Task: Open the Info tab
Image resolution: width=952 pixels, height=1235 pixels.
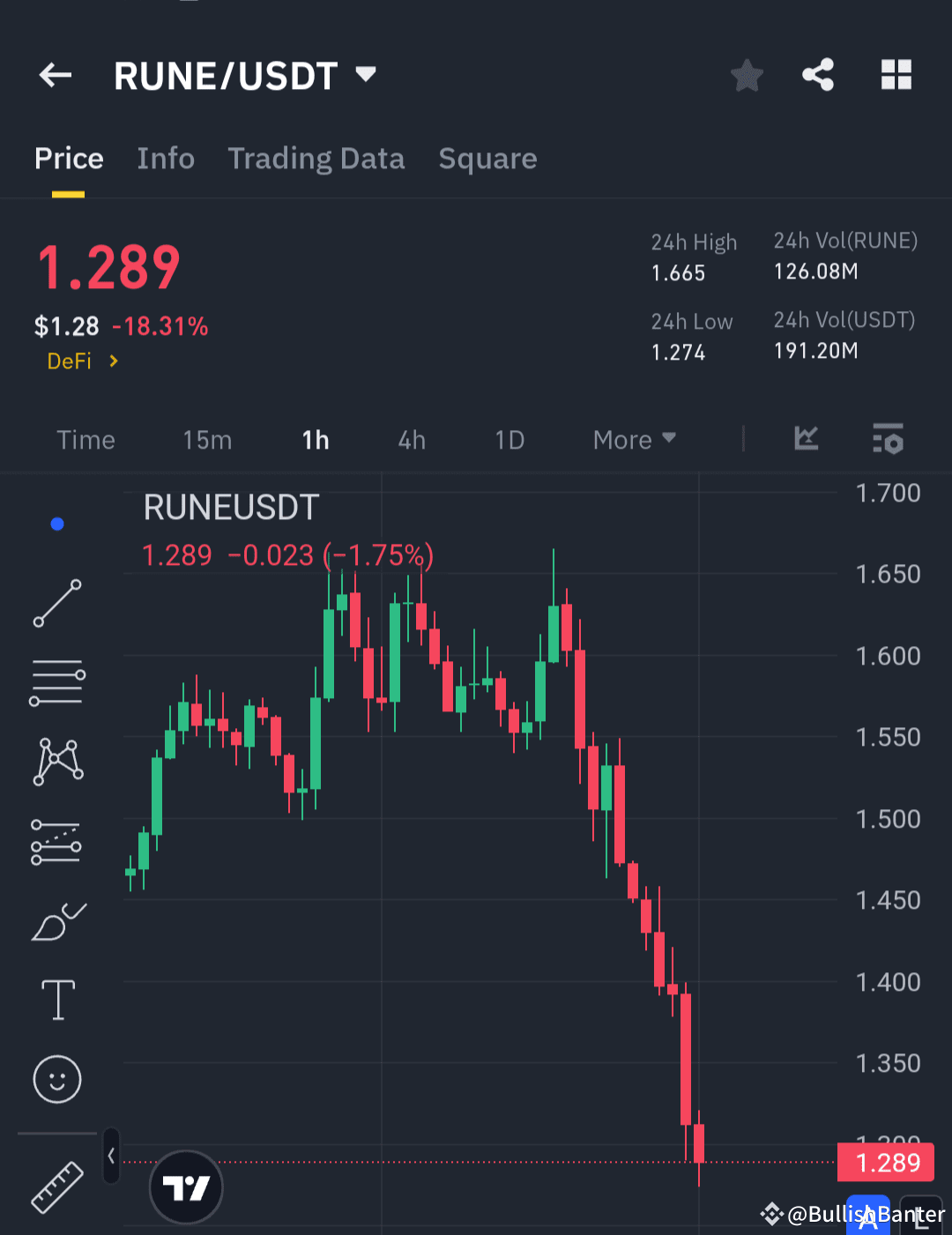Action: click(x=166, y=159)
